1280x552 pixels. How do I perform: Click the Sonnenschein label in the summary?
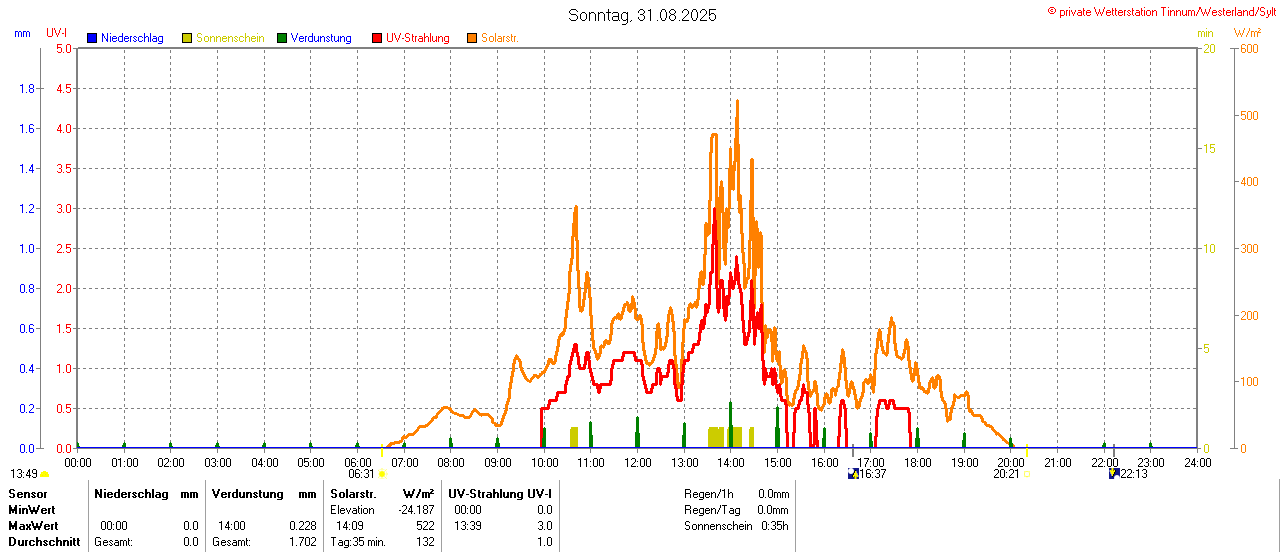pos(718,526)
